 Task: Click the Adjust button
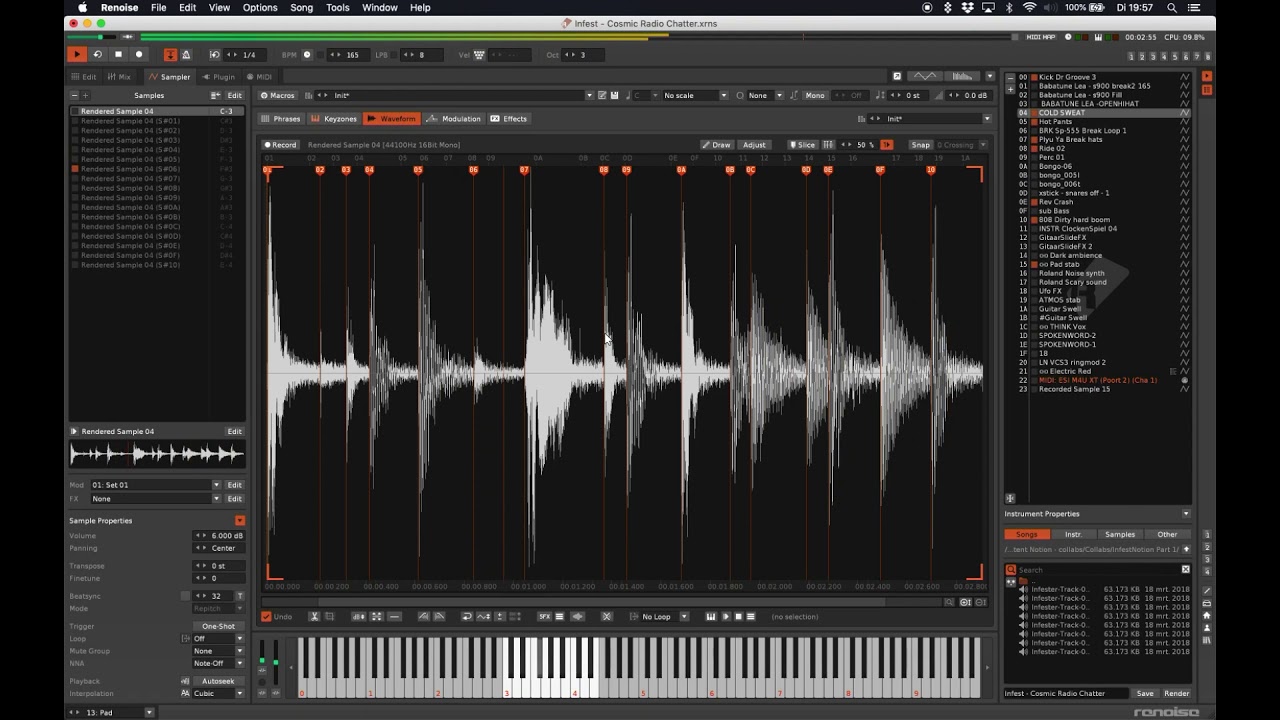(x=754, y=145)
